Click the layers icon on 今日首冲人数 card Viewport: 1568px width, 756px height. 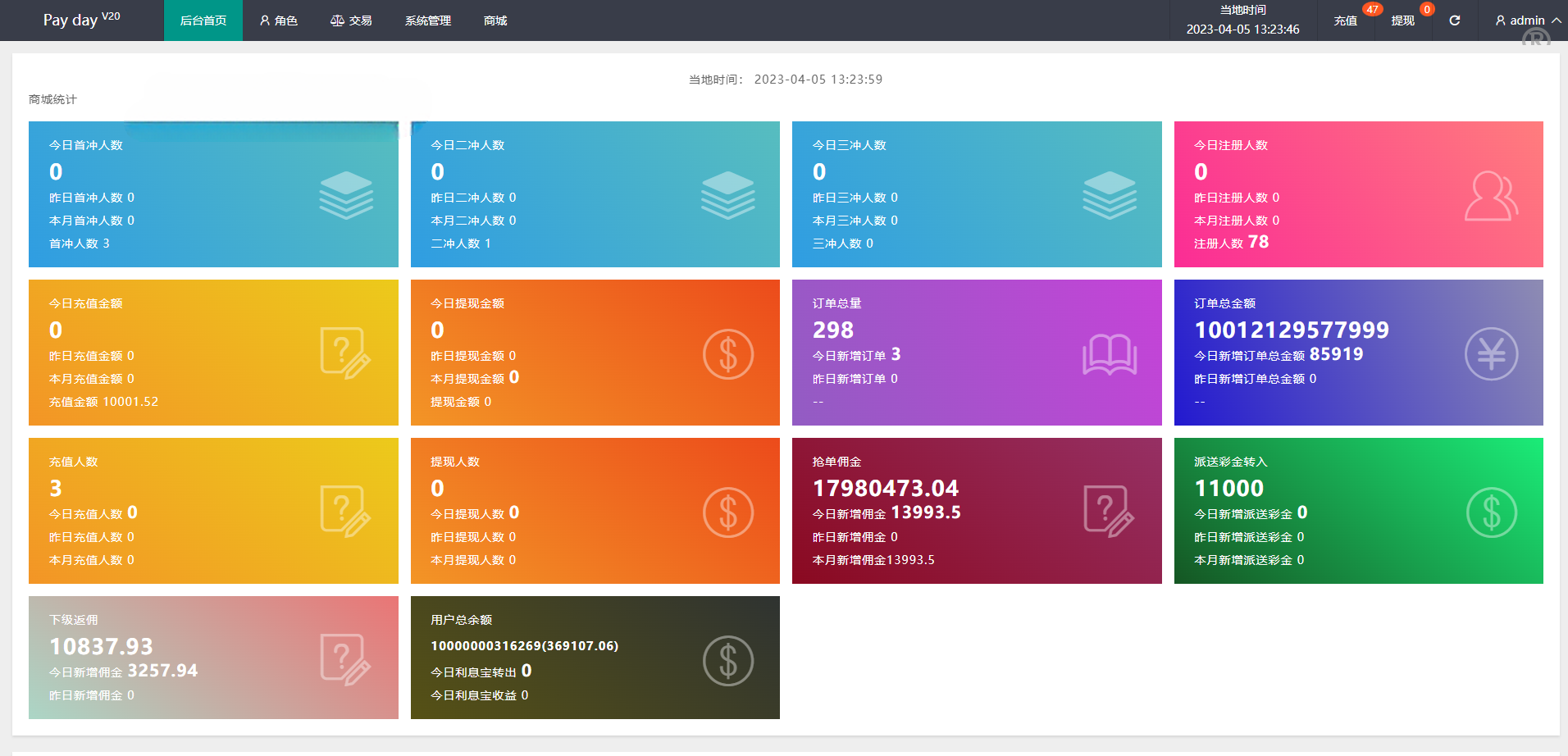click(346, 195)
